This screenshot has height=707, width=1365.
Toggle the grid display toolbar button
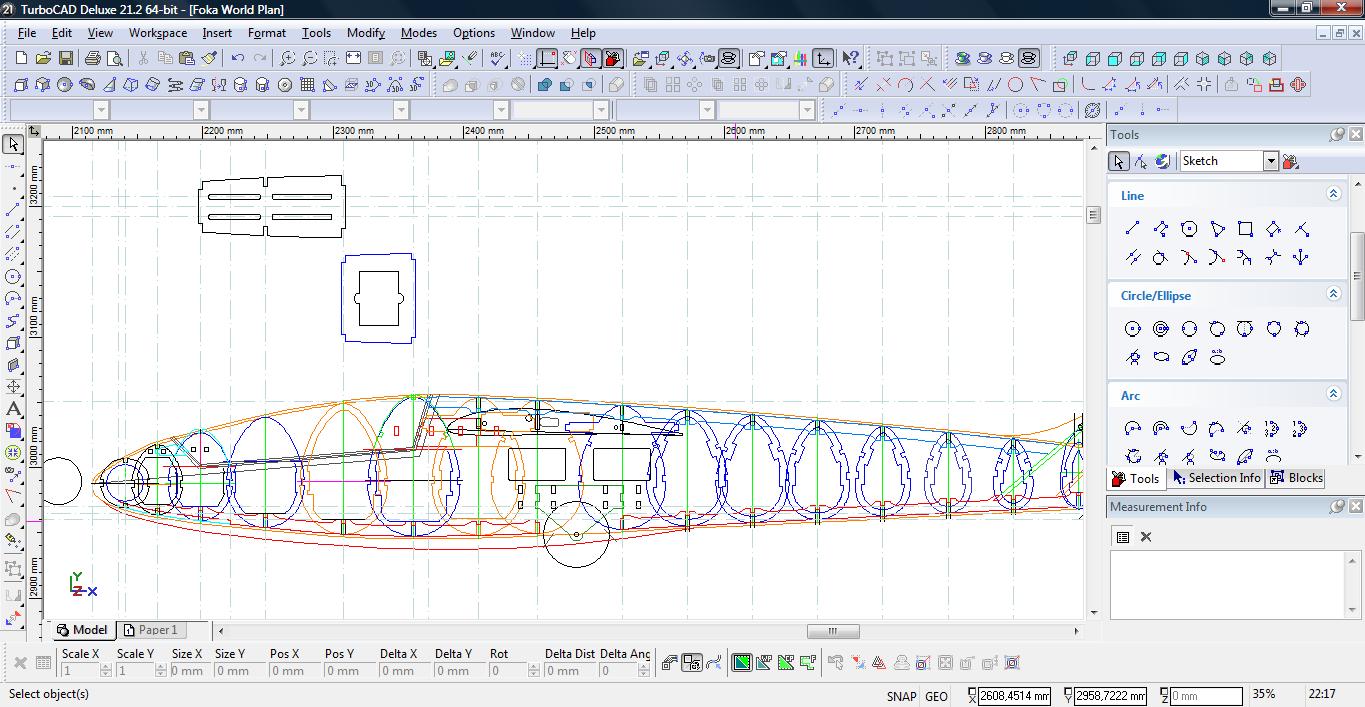524,59
